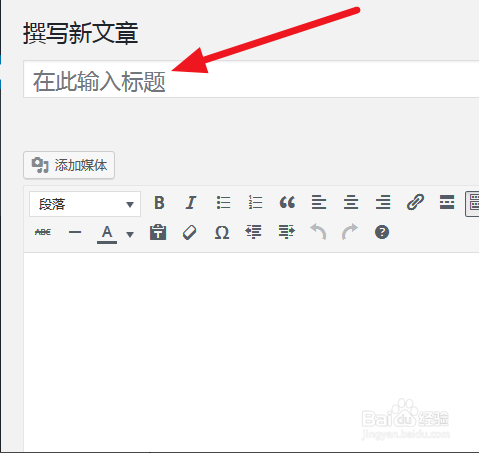
Task: Toggle bold formatting
Action: pos(159,203)
